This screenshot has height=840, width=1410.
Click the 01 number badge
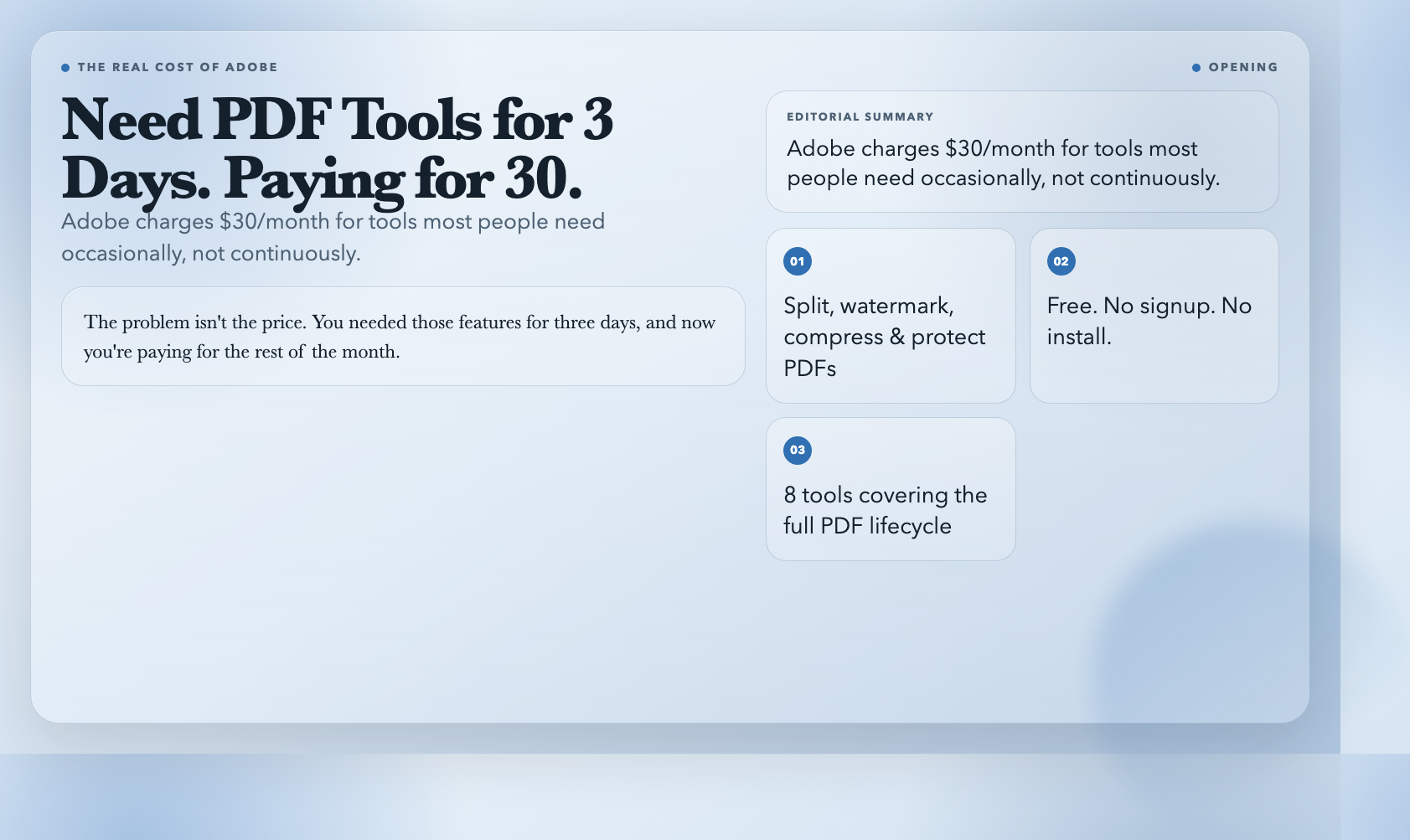tap(797, 261)
